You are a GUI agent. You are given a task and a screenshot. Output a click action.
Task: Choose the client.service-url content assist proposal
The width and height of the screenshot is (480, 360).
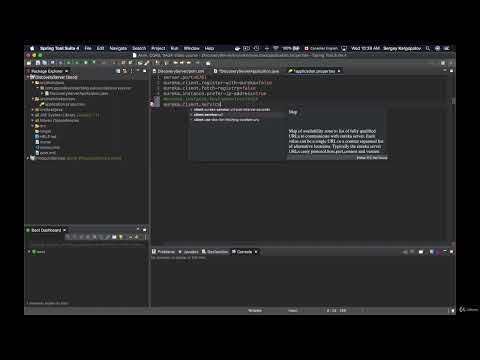tap(237, 115)
